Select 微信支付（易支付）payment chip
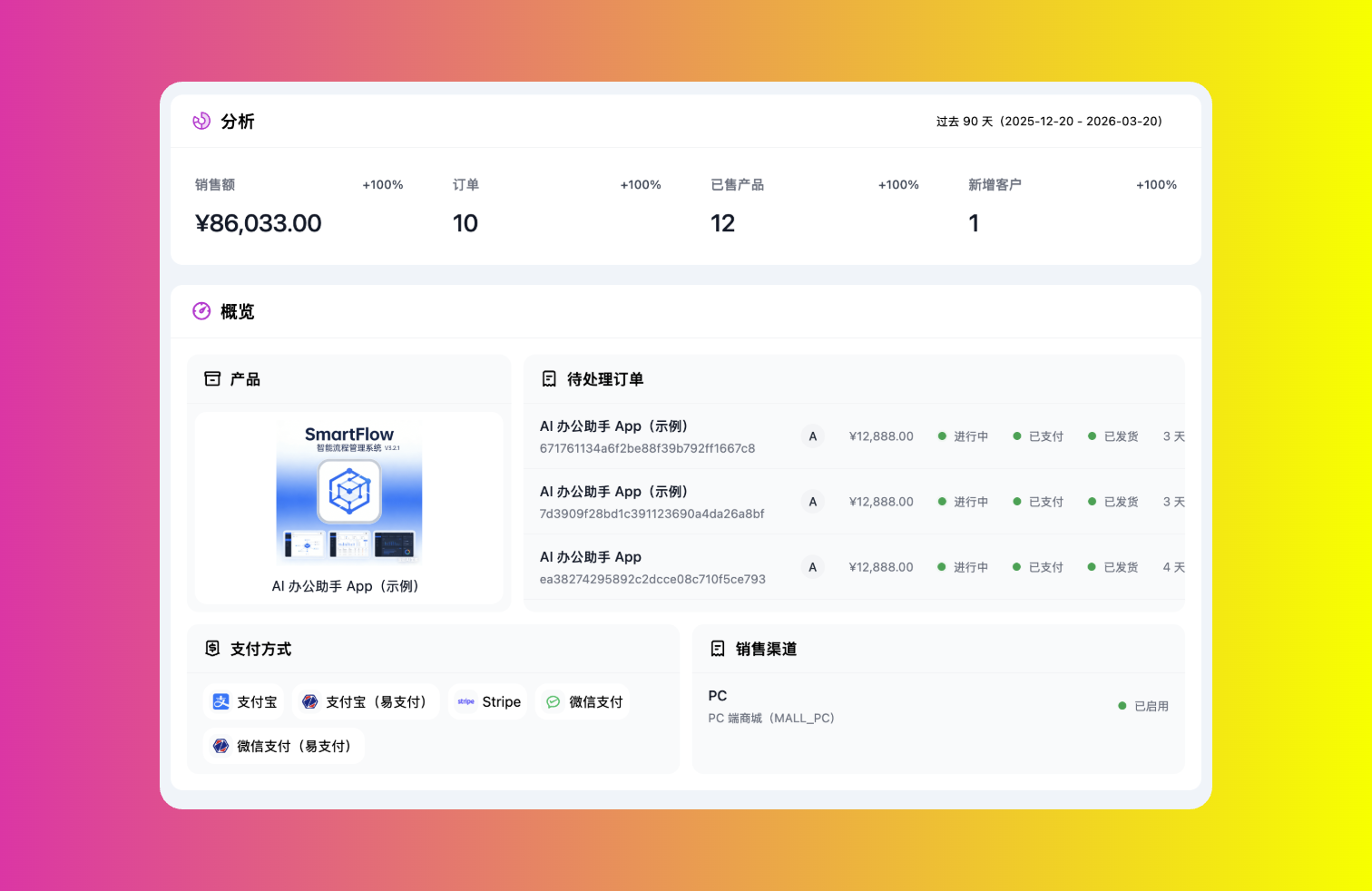1372x891 pixels. (284, 746)
